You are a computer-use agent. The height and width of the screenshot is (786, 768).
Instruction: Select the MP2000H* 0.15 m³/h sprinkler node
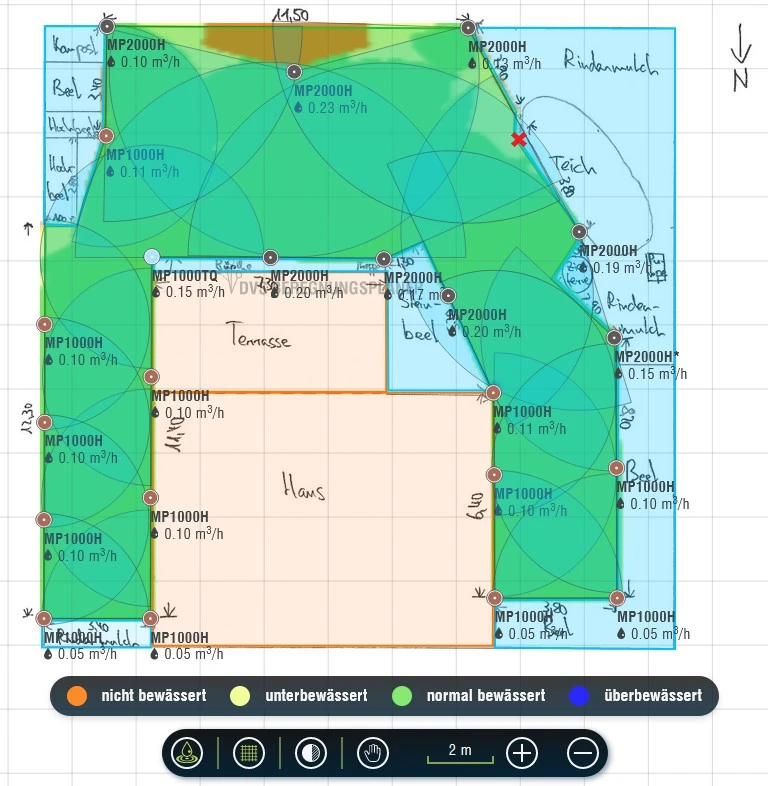click(614, 338)
